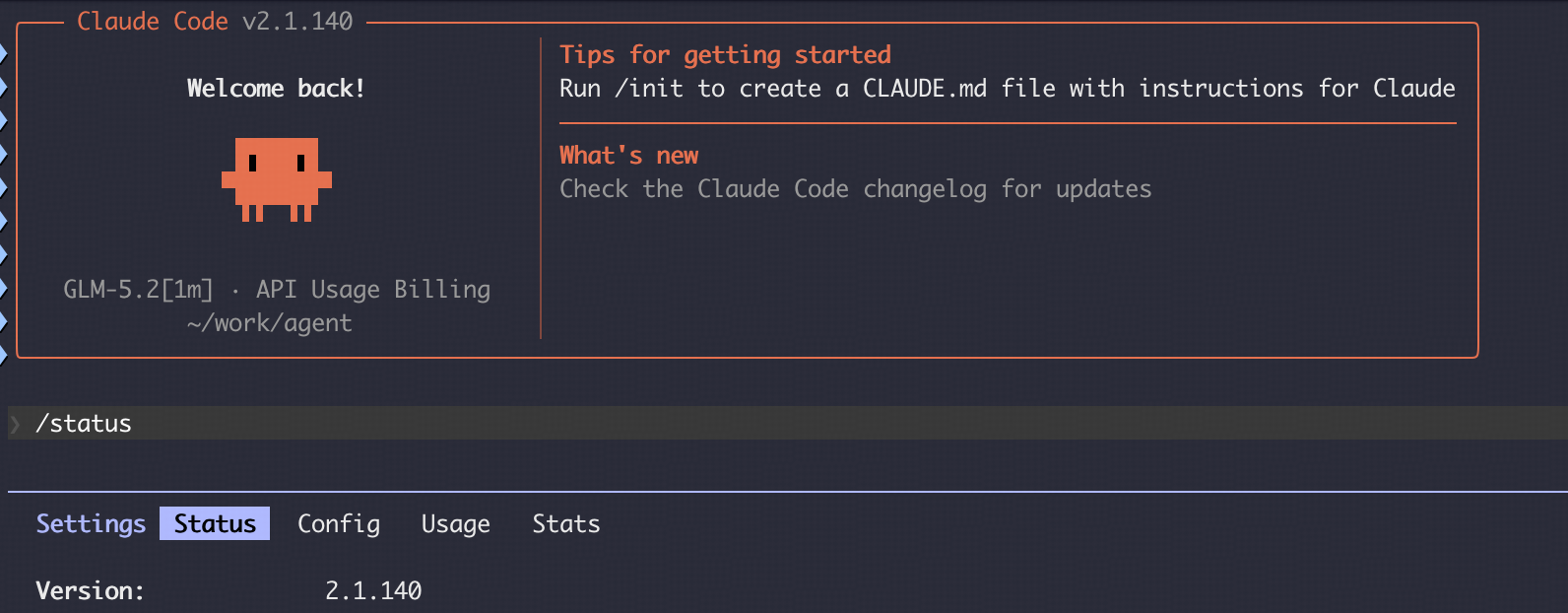Click the v2.1.140 version in header

tap(297, 21)
